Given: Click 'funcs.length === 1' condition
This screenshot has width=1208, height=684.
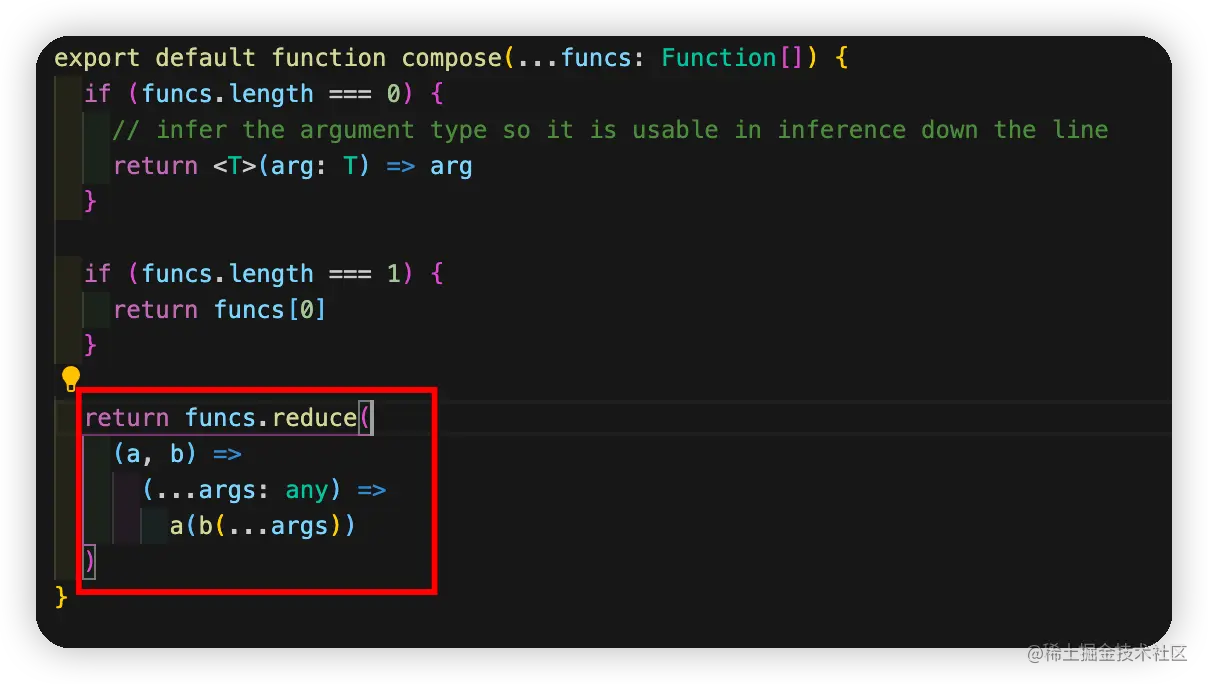Looking at the screenshot, I should [x=270, y=274].
